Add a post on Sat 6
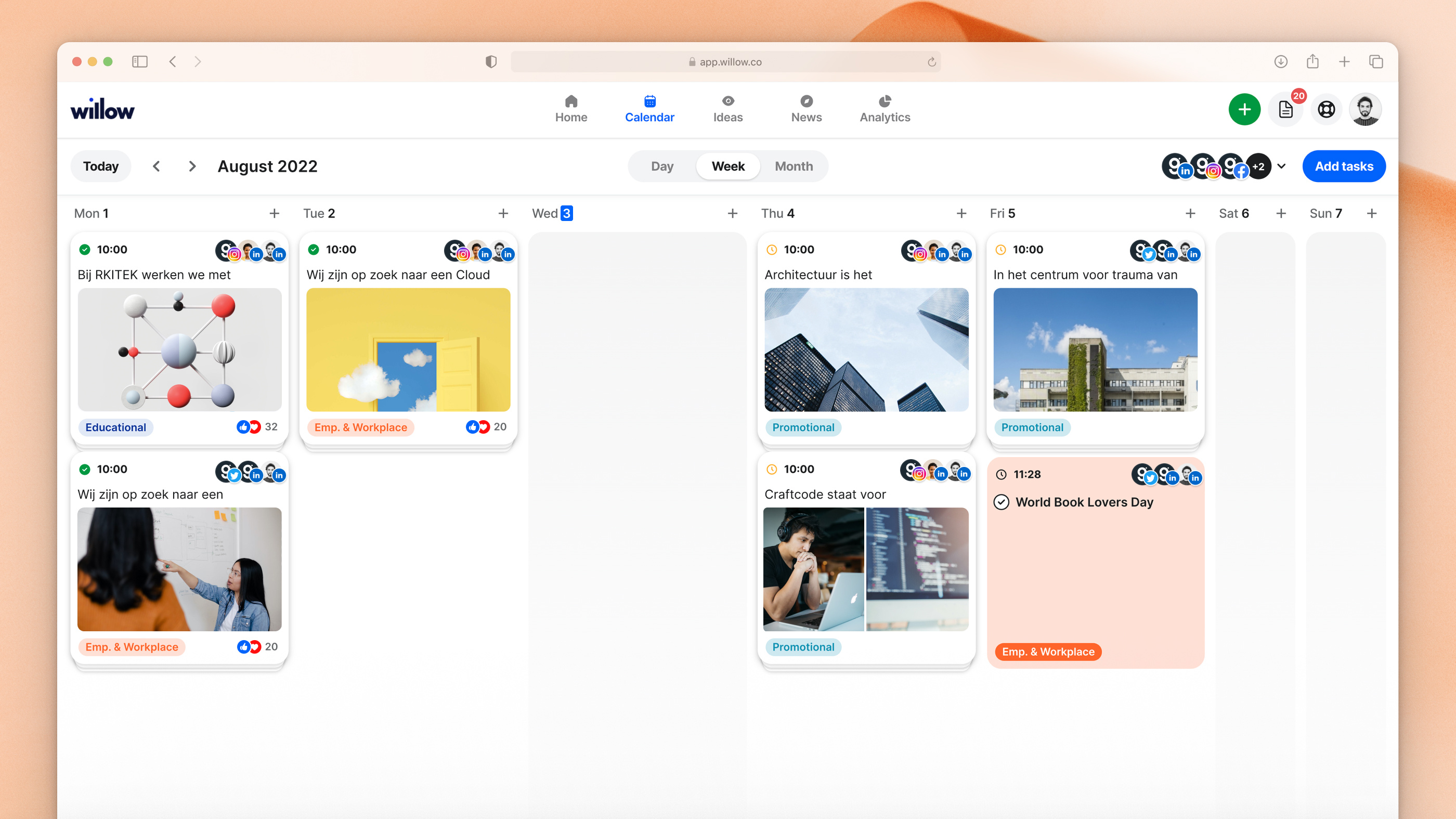Screen dimensions: 1456x819 [1281, 213]
